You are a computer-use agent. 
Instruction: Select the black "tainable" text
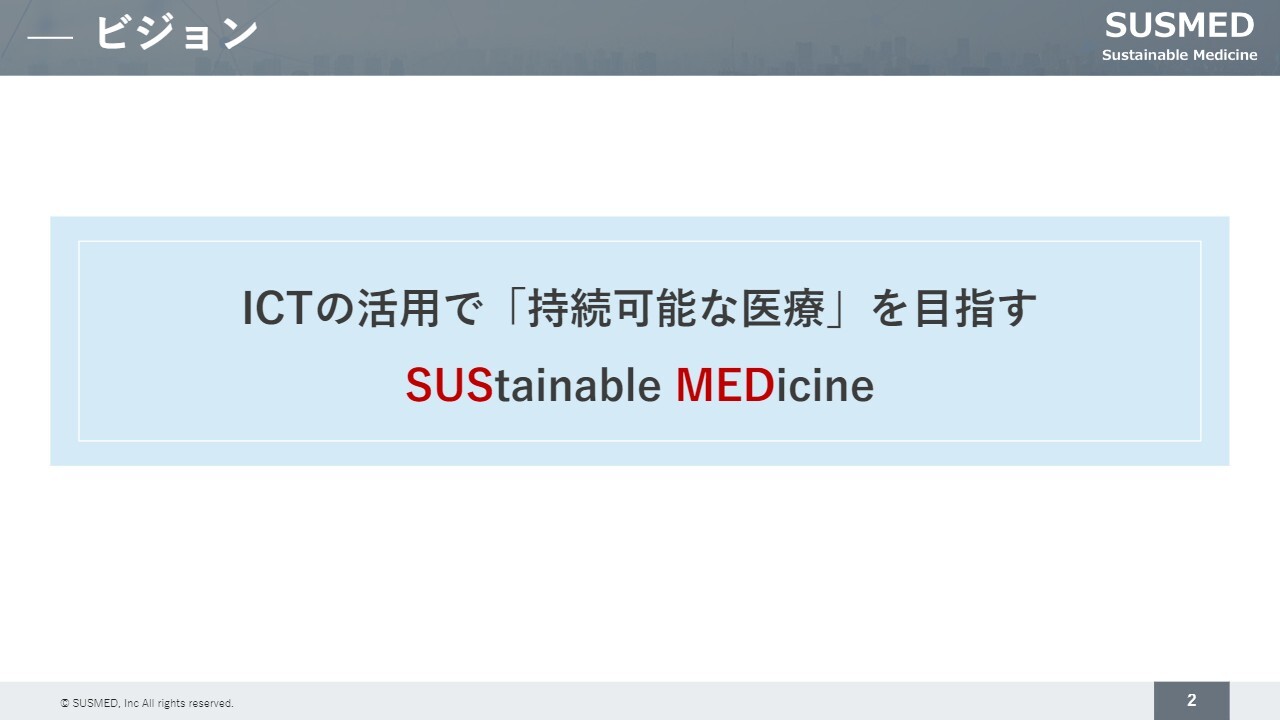point(577,385)
